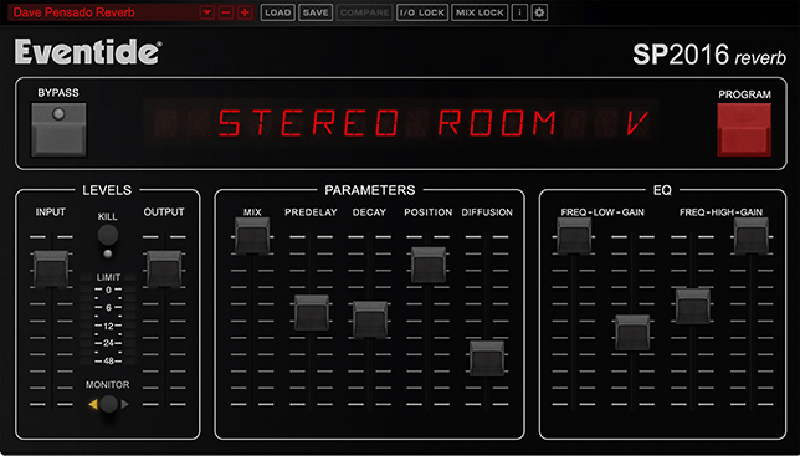Click the DIFFUSION fader handle
The height and width of the screenshot is (456, 800).
tap(487, 359)
